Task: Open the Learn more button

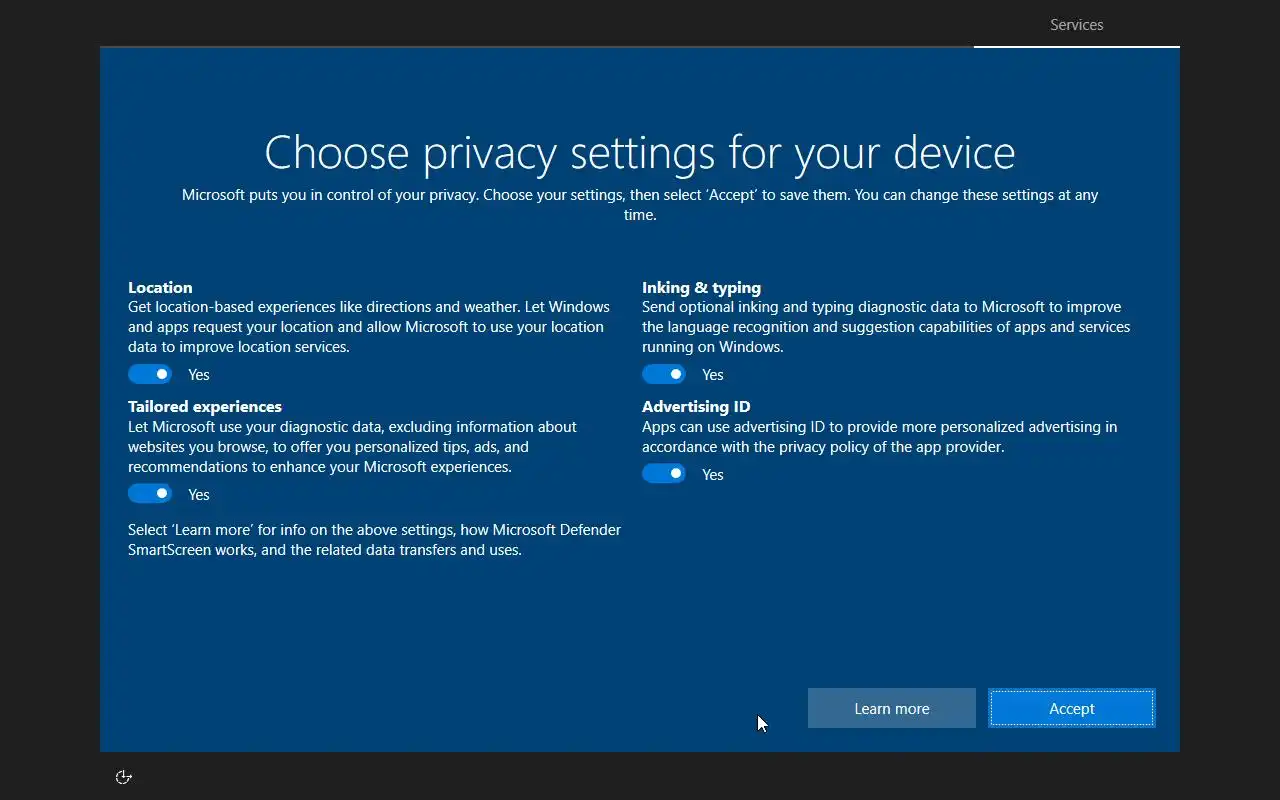Action: [x=892, y=708]
